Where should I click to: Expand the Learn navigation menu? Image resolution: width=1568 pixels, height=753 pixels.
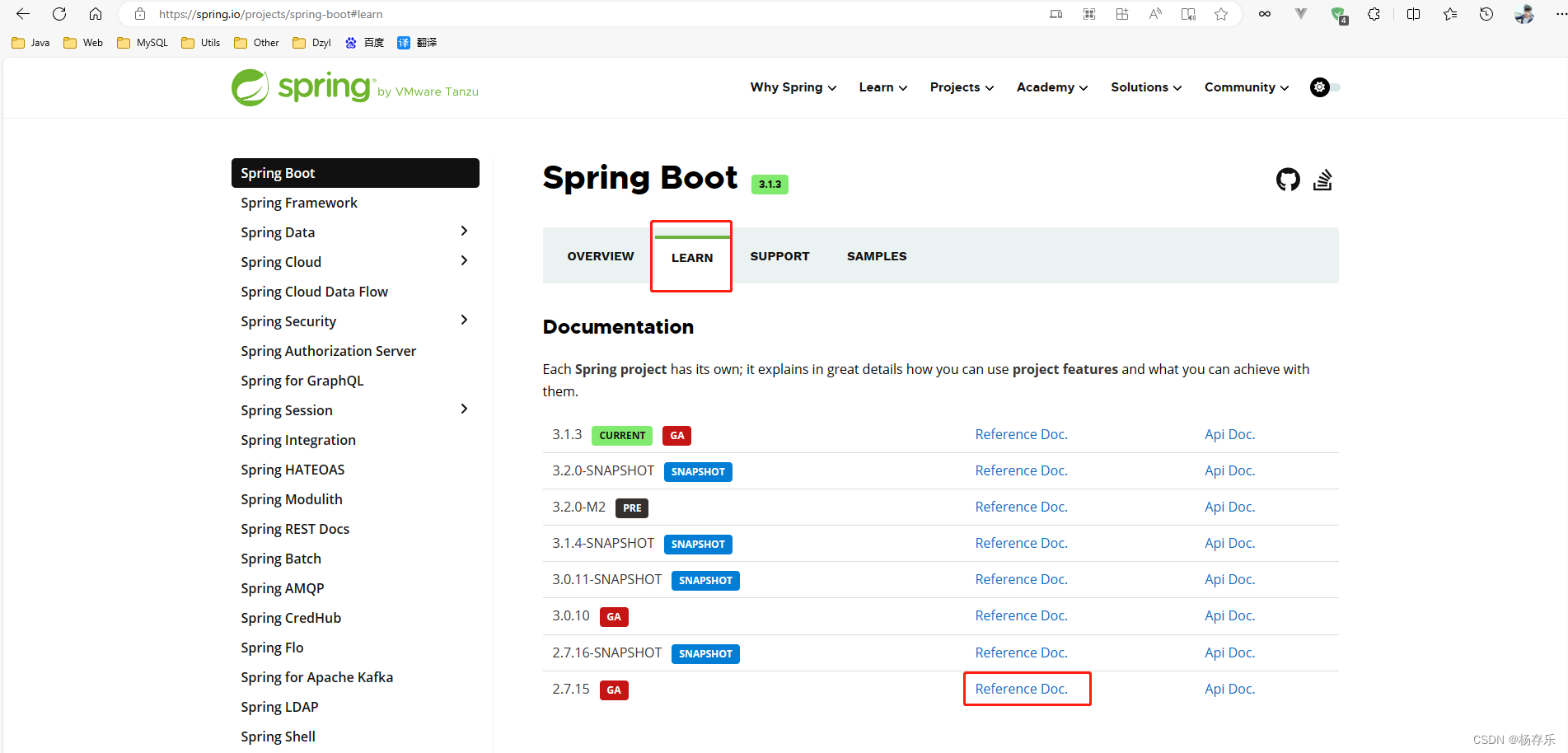[x=882, y=87]
